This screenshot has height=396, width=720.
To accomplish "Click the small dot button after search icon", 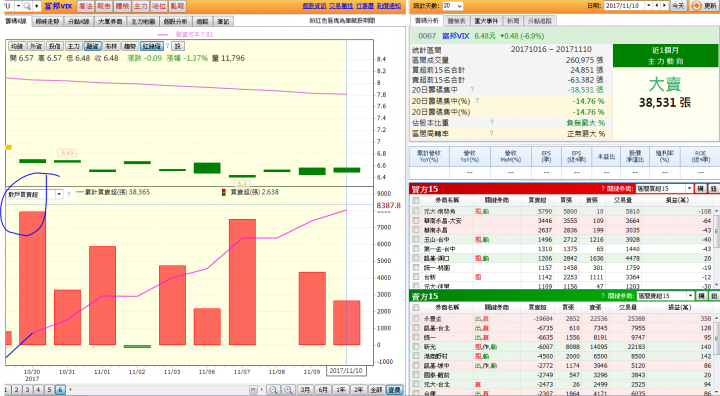I will 37,6.
